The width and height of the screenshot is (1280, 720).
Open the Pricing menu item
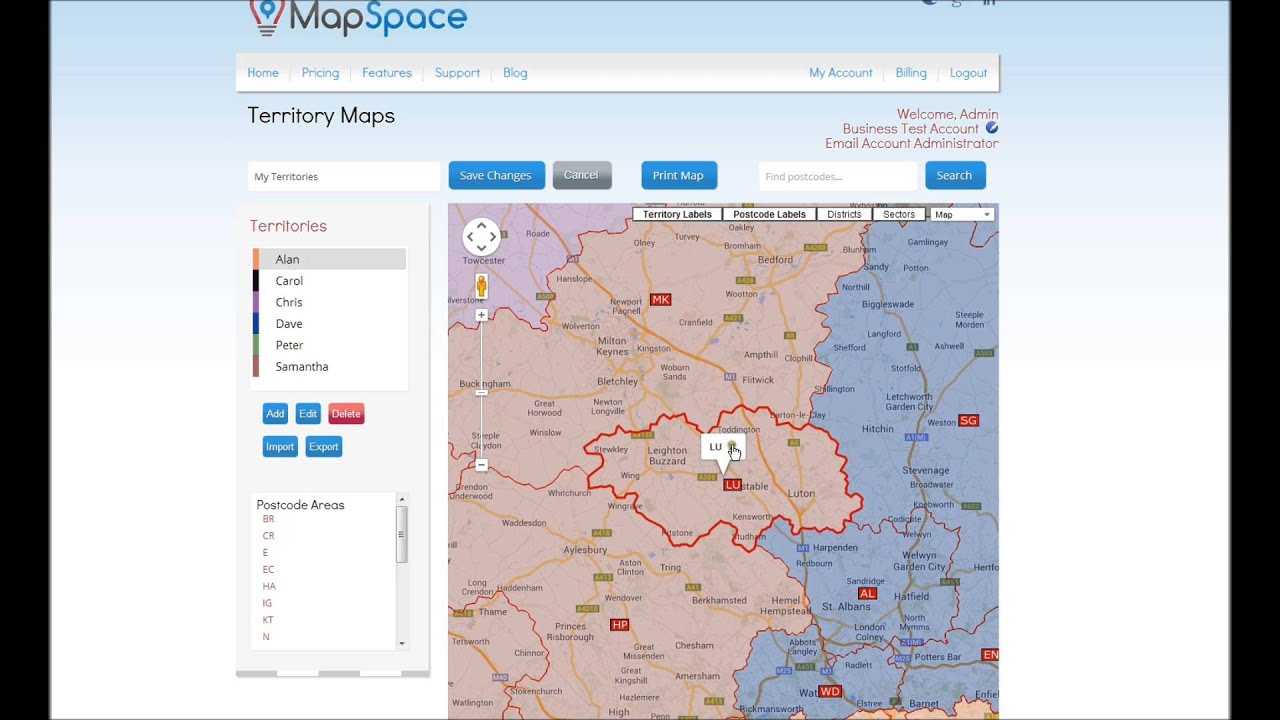pos(320,73)
